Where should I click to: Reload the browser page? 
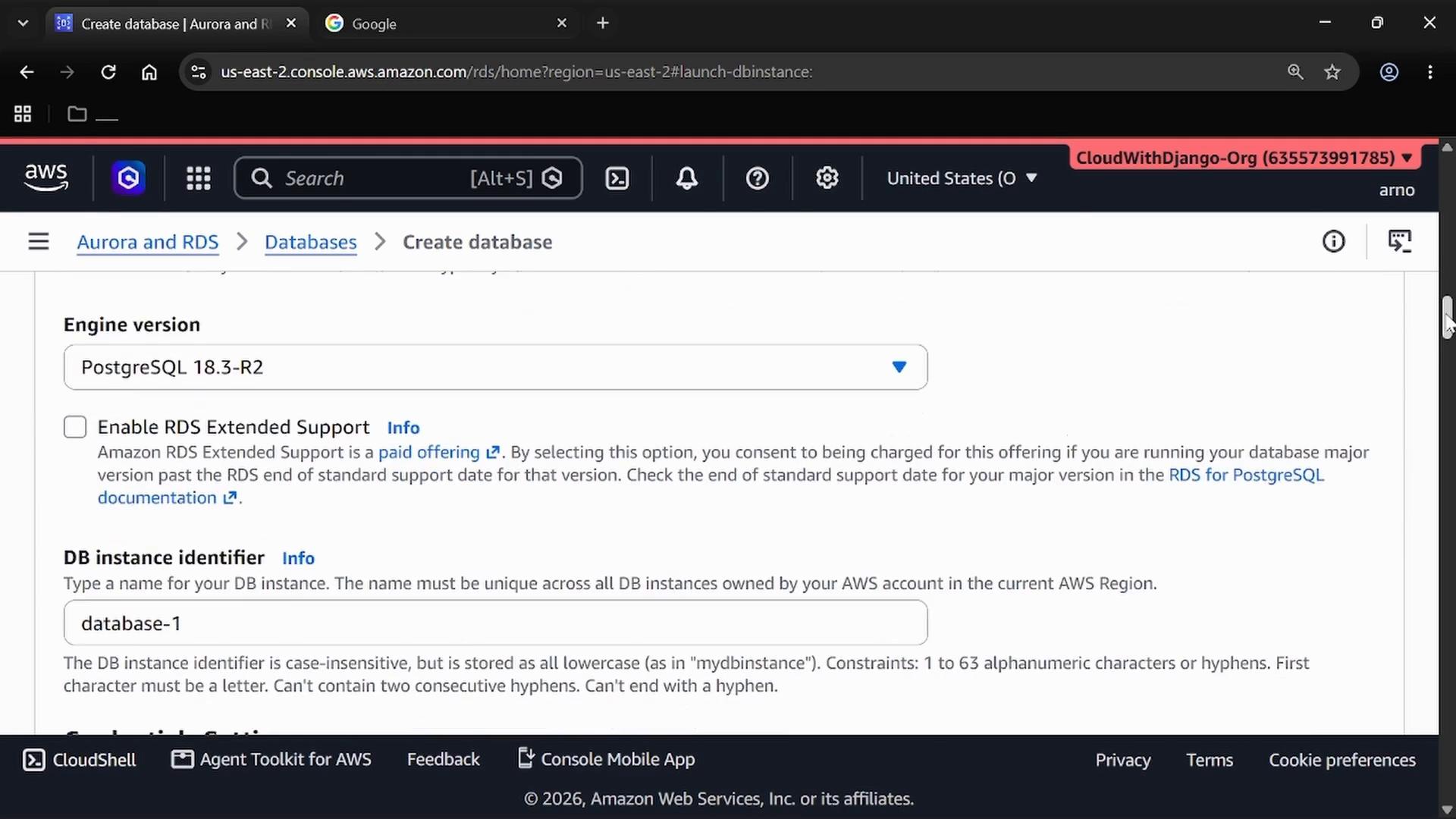[x=108, y=72]
